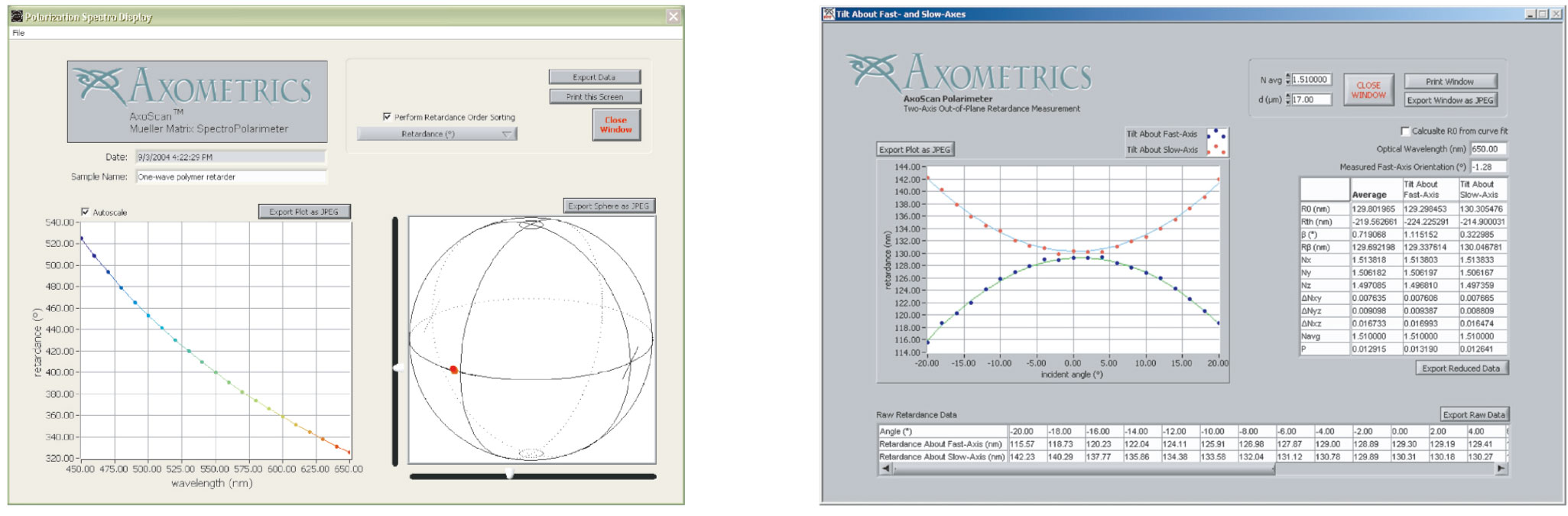1568x516 pixels.
Task: Click the raw data table's left scroll arrow
Action: 886,469
